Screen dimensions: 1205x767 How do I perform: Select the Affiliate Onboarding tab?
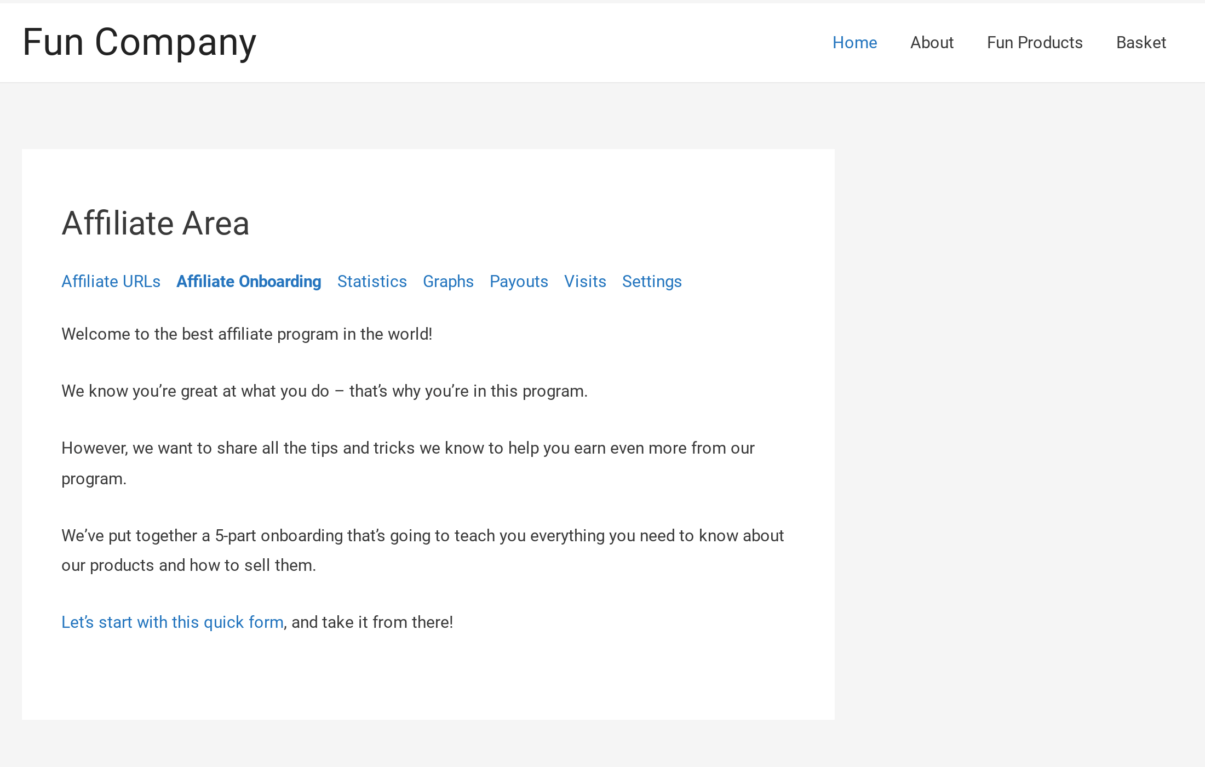tap(248, 281)
